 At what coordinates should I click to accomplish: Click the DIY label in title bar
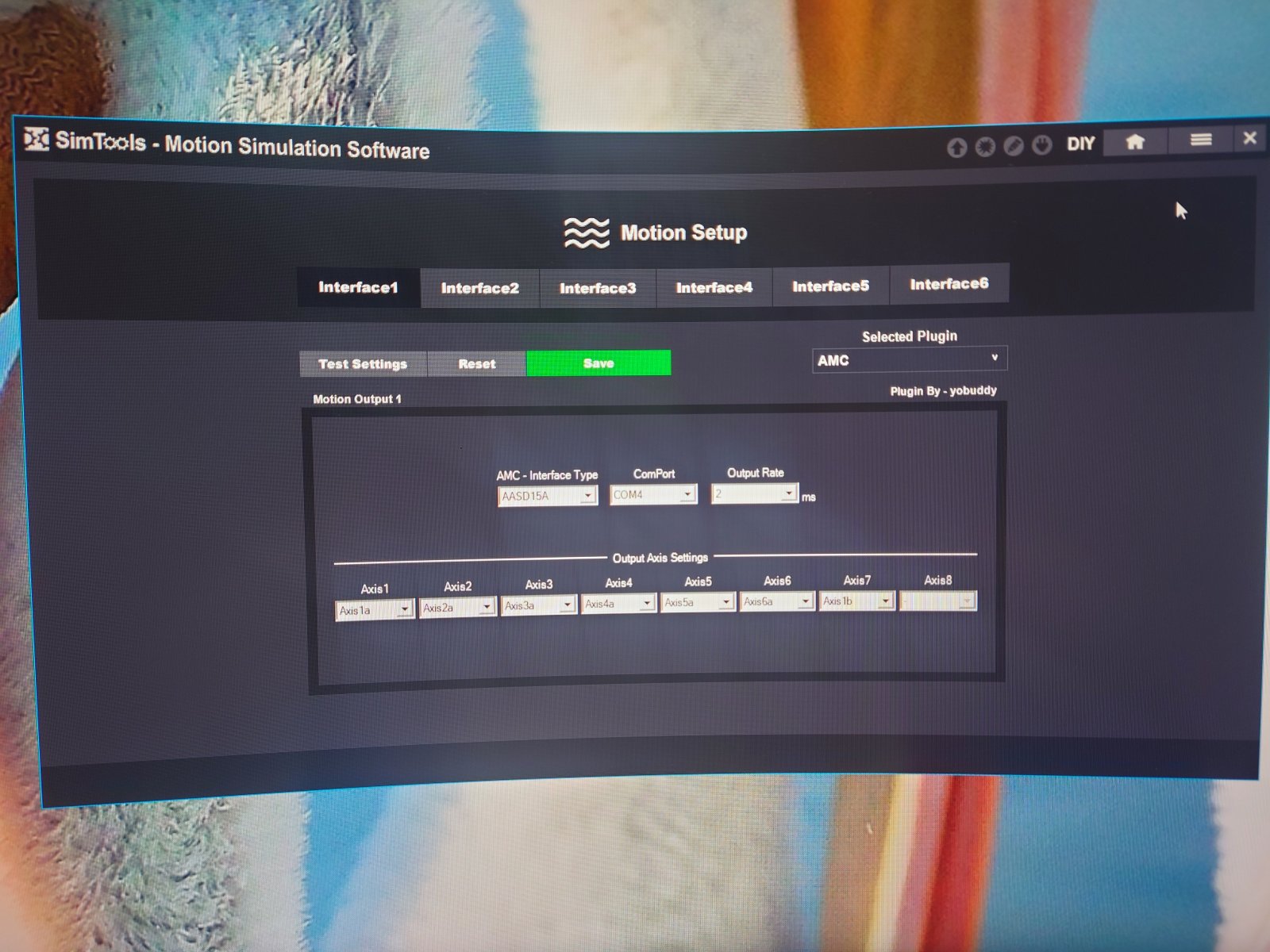pyautogui.click(x=1080, y=144)
